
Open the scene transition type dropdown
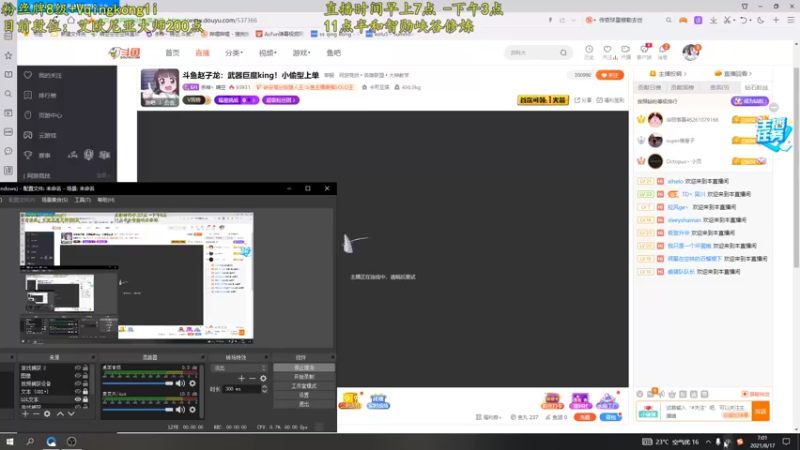239,368
